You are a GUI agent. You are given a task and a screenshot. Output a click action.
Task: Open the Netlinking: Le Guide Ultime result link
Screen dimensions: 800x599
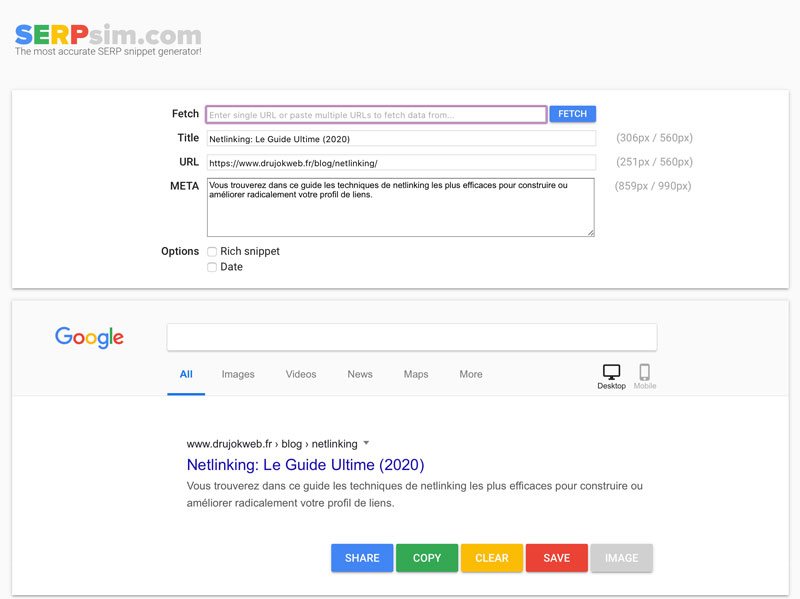pyautogui.click(x=305, y=465)
